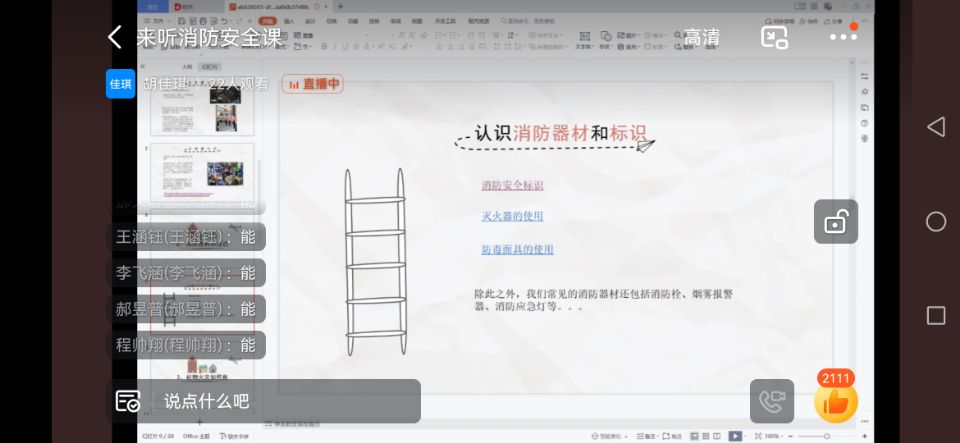Open the 高清 video quality selector
The height and width of the screenshot is (443, 960).
[x=701, y=37]
